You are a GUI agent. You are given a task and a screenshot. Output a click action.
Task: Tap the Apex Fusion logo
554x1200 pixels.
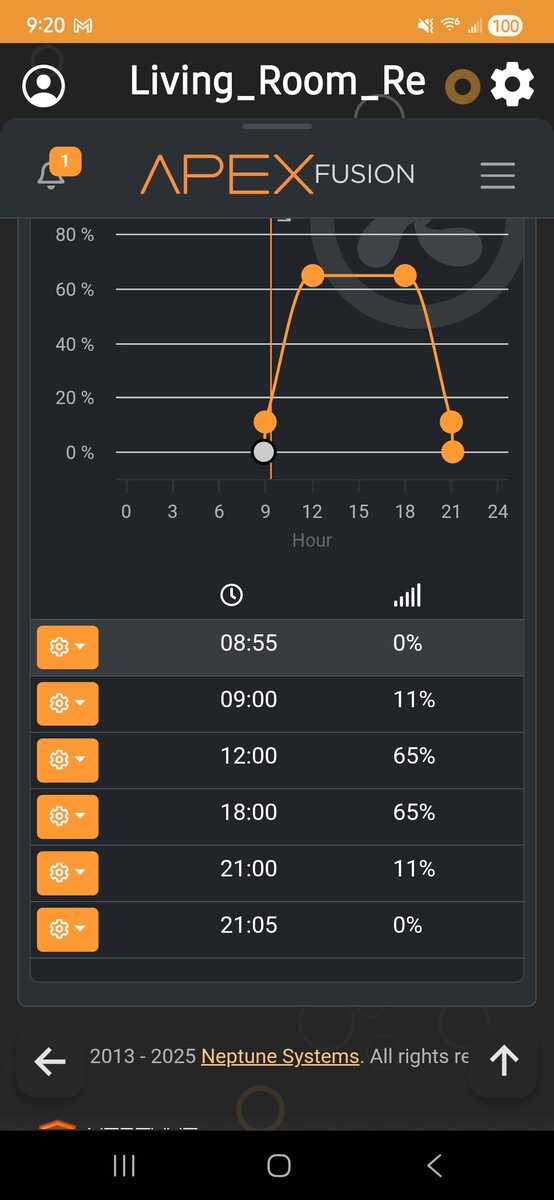[x=277, y=175]
